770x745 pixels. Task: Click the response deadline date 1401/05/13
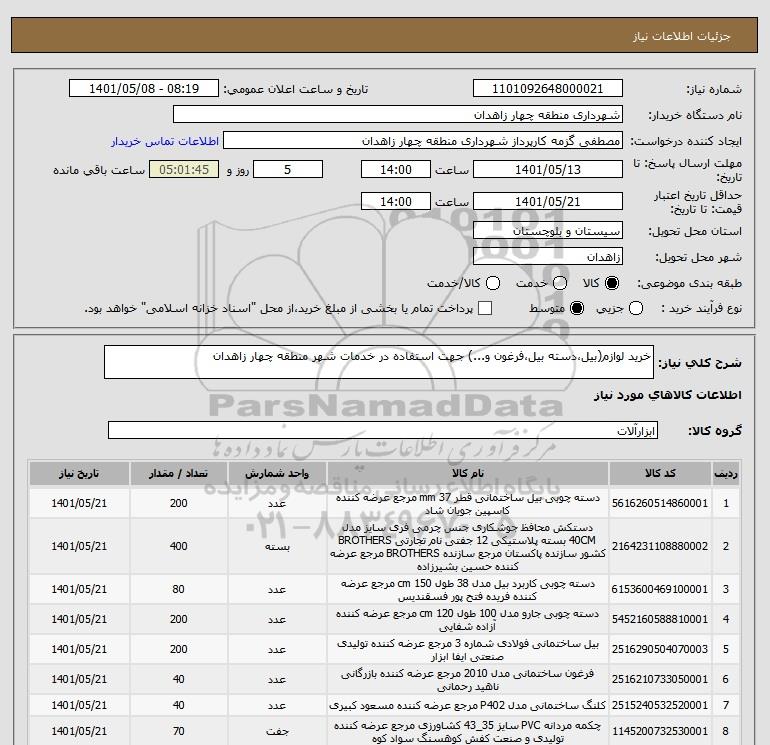click(548, 170)
